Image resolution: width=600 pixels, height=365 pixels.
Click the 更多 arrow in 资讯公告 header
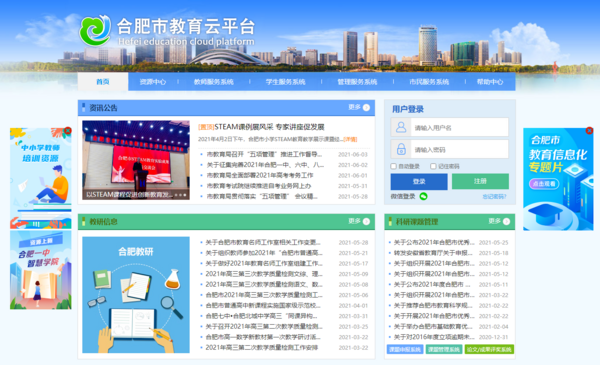(366, 108)
